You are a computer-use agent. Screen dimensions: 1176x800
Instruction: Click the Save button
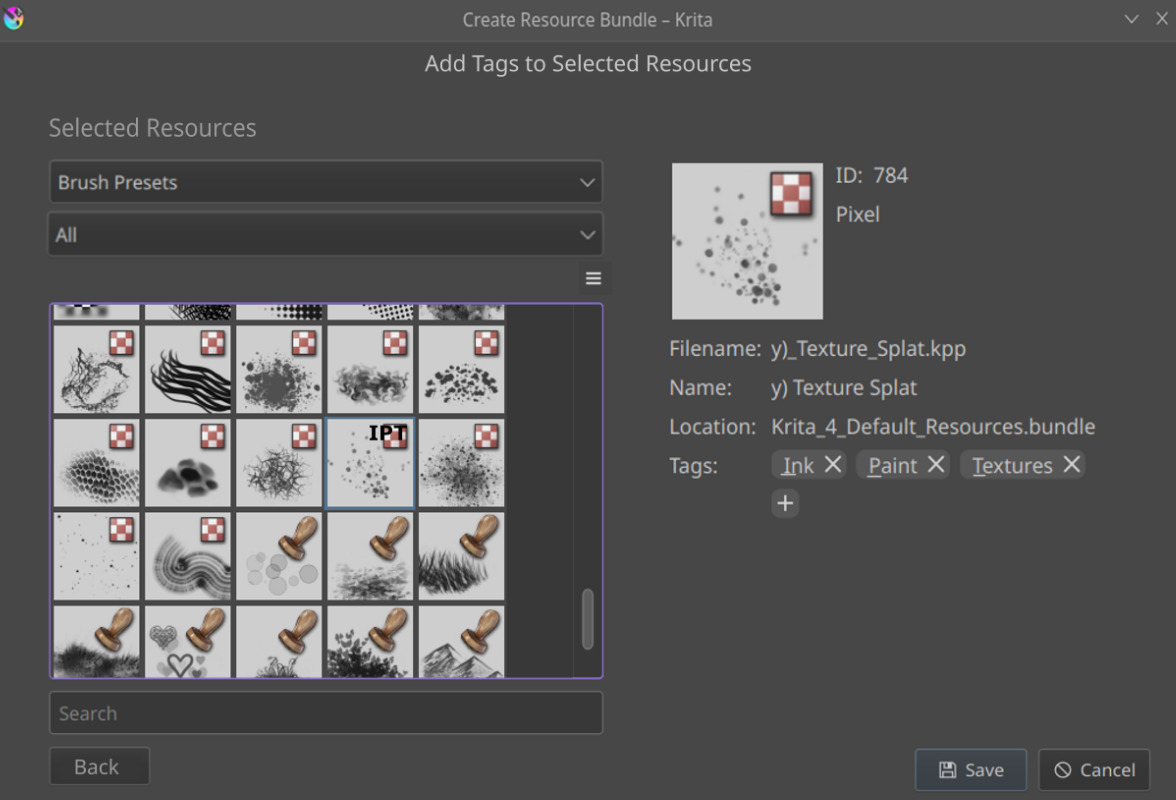[970, 770]
